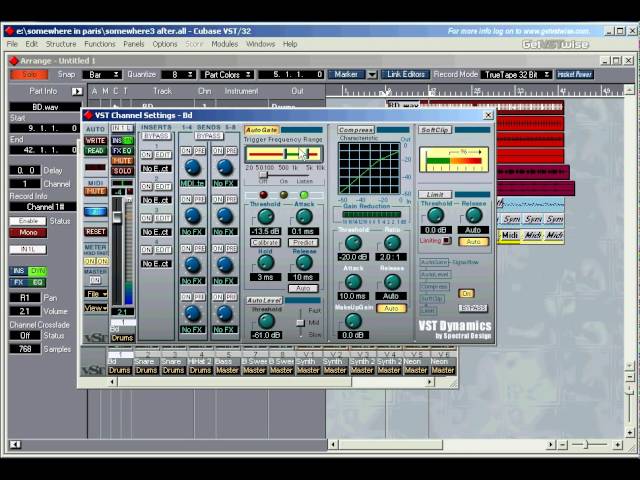This screenshot has width=640, height=480.
Task: Open the Record Mode TrueTape 32 Bit dropdown
Action: tap(516, 75)
